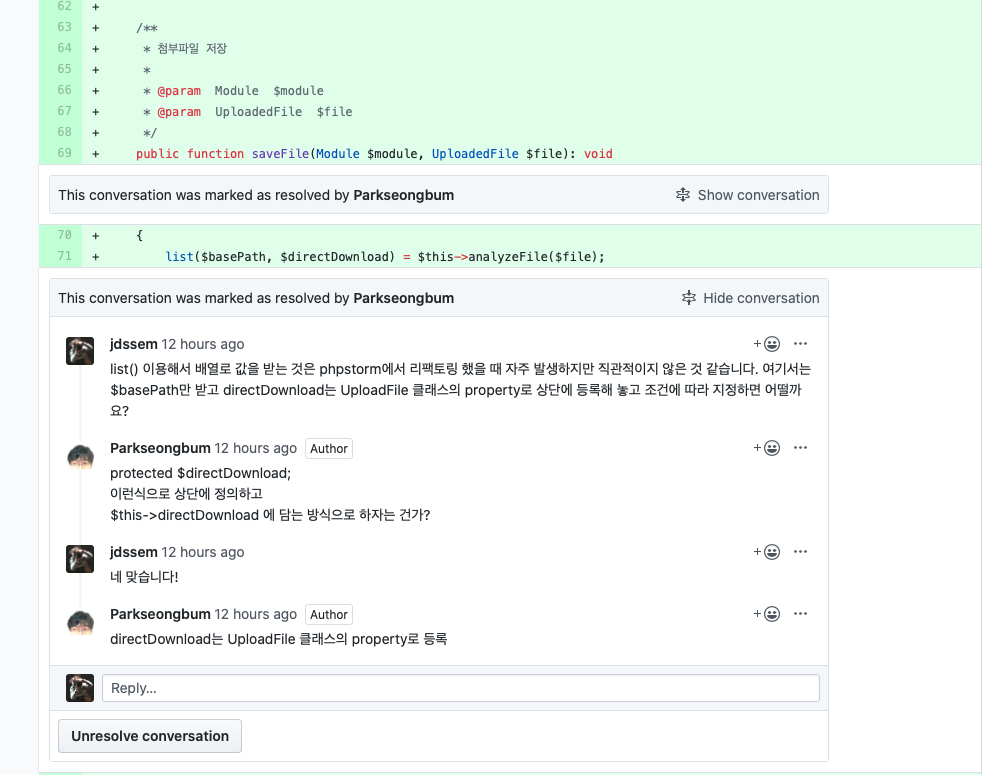This screenshot has height=775, width=992.
Task: Click the Author badge next to Parkseongbum
Action: 328,448
